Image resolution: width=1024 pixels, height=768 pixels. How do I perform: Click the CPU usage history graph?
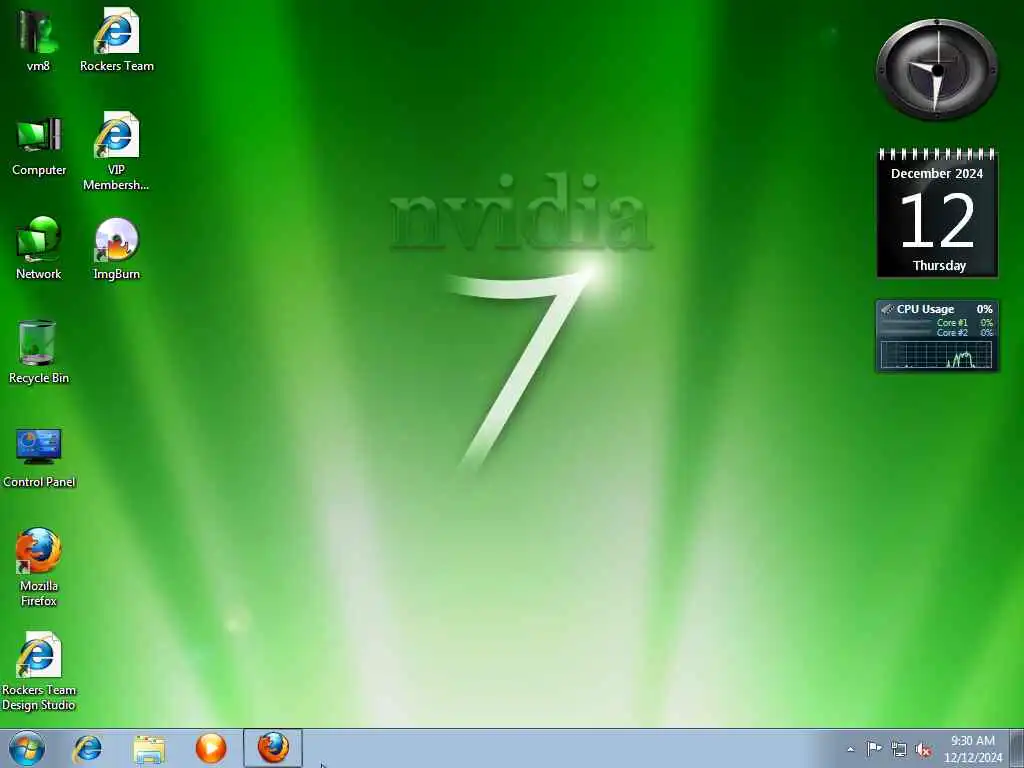click(936, 355)
